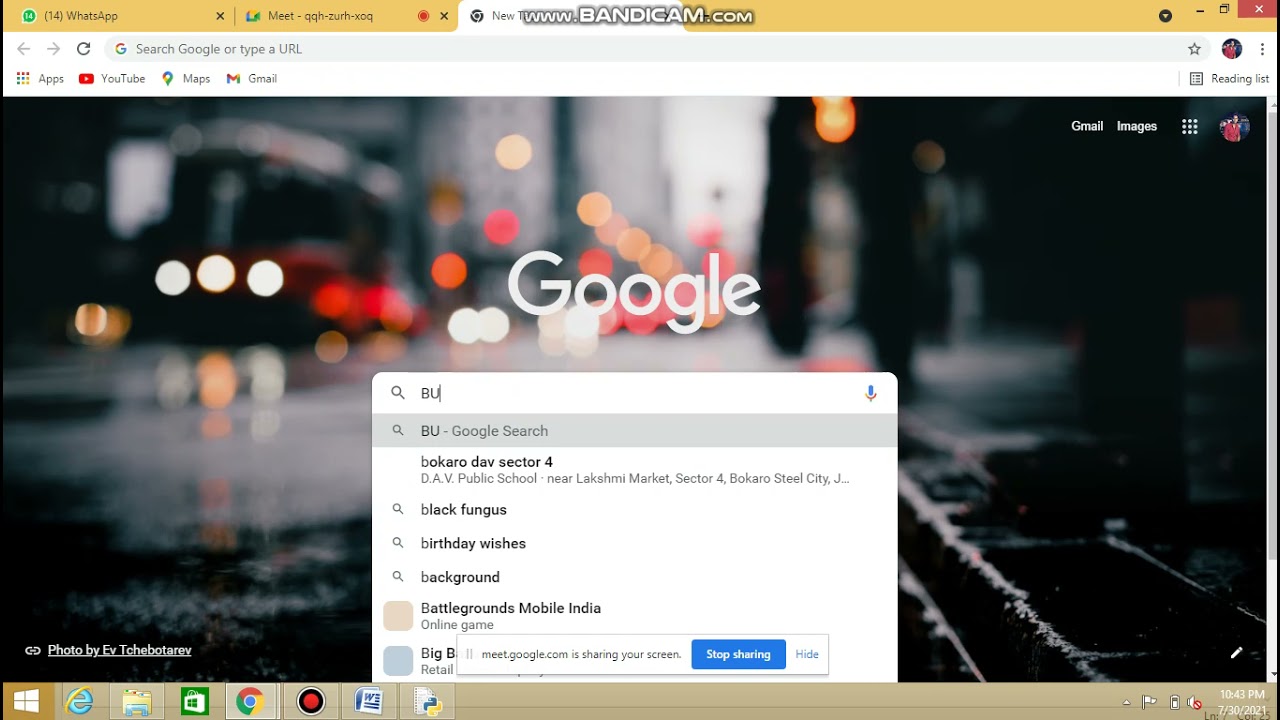The image size is (1280, 720).
Task: Click the tab search dropdown arrow
Action: pos(1165,16)
